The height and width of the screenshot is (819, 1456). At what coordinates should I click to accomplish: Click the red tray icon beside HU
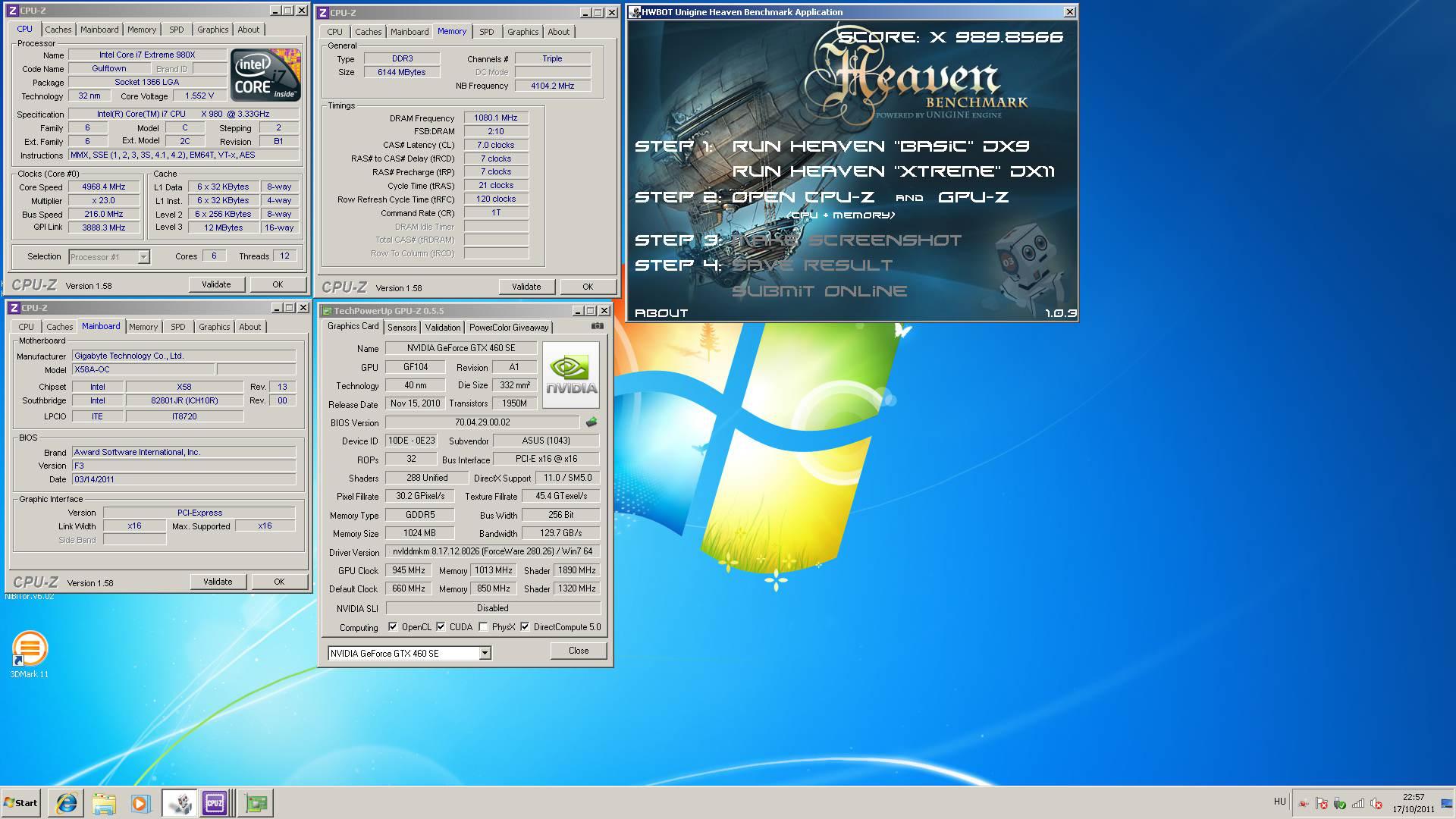(1303, 804)
